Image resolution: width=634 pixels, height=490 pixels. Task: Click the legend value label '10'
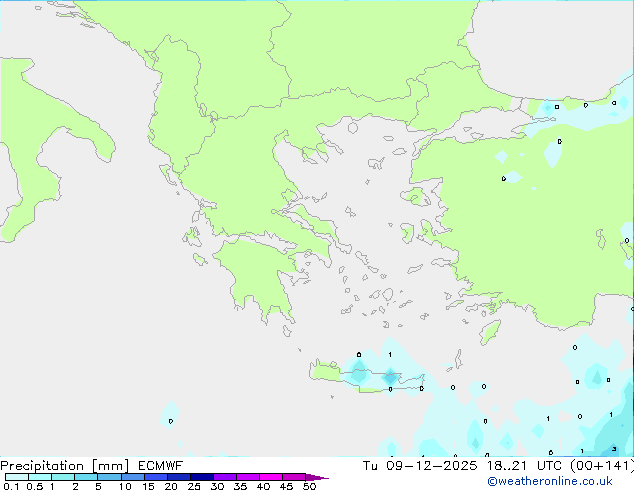coord(125,486)
